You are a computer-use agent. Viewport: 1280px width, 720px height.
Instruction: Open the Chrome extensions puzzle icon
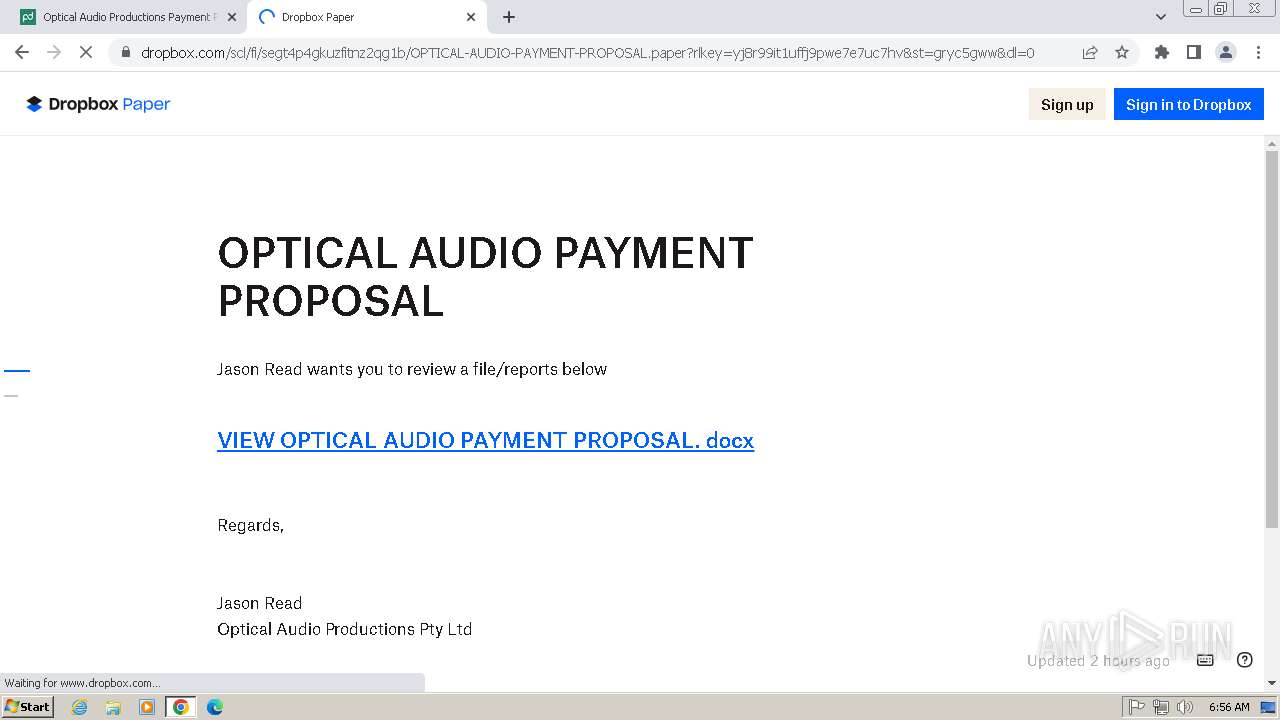(x=1161, y=52)
